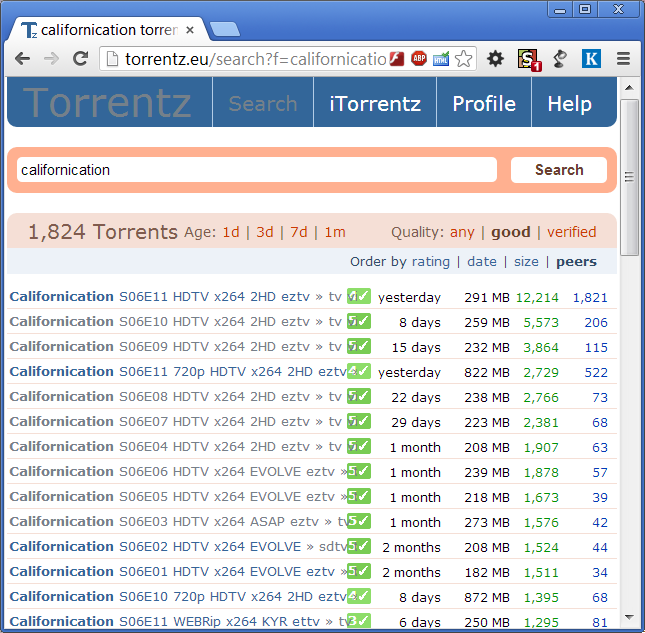Reload the page with the refresh icon
Viewport: 645px width, 633px height.
pyautogui.click(x=81, y=59)
